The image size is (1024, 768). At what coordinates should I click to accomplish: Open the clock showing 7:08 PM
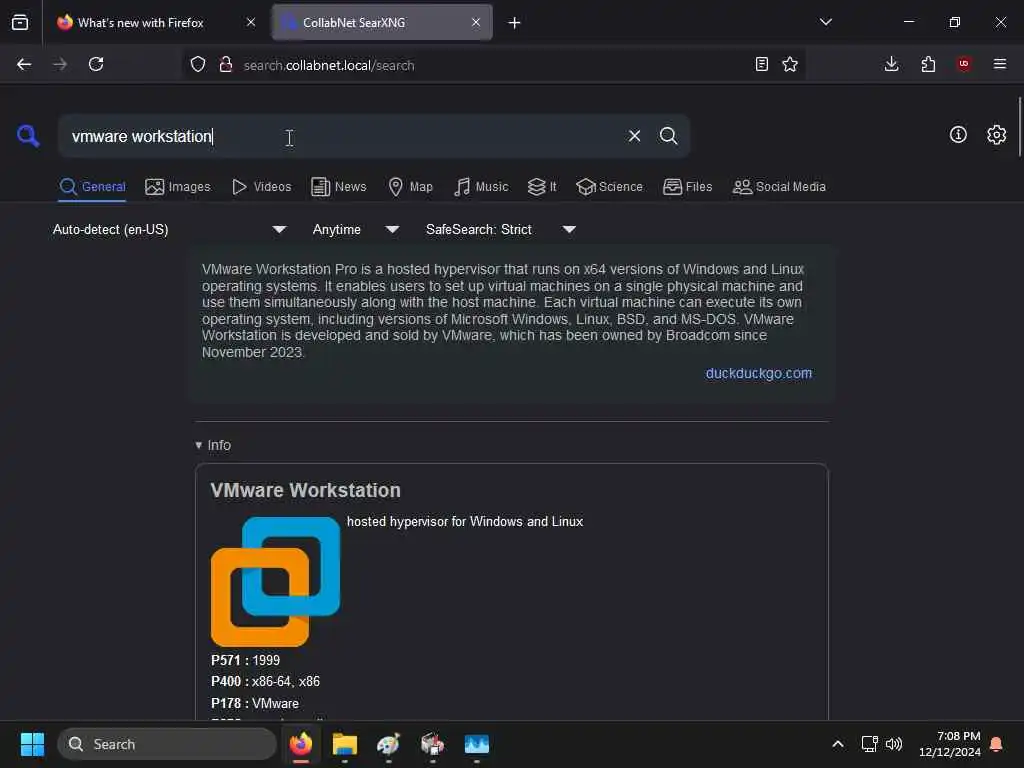click(950, 744)
